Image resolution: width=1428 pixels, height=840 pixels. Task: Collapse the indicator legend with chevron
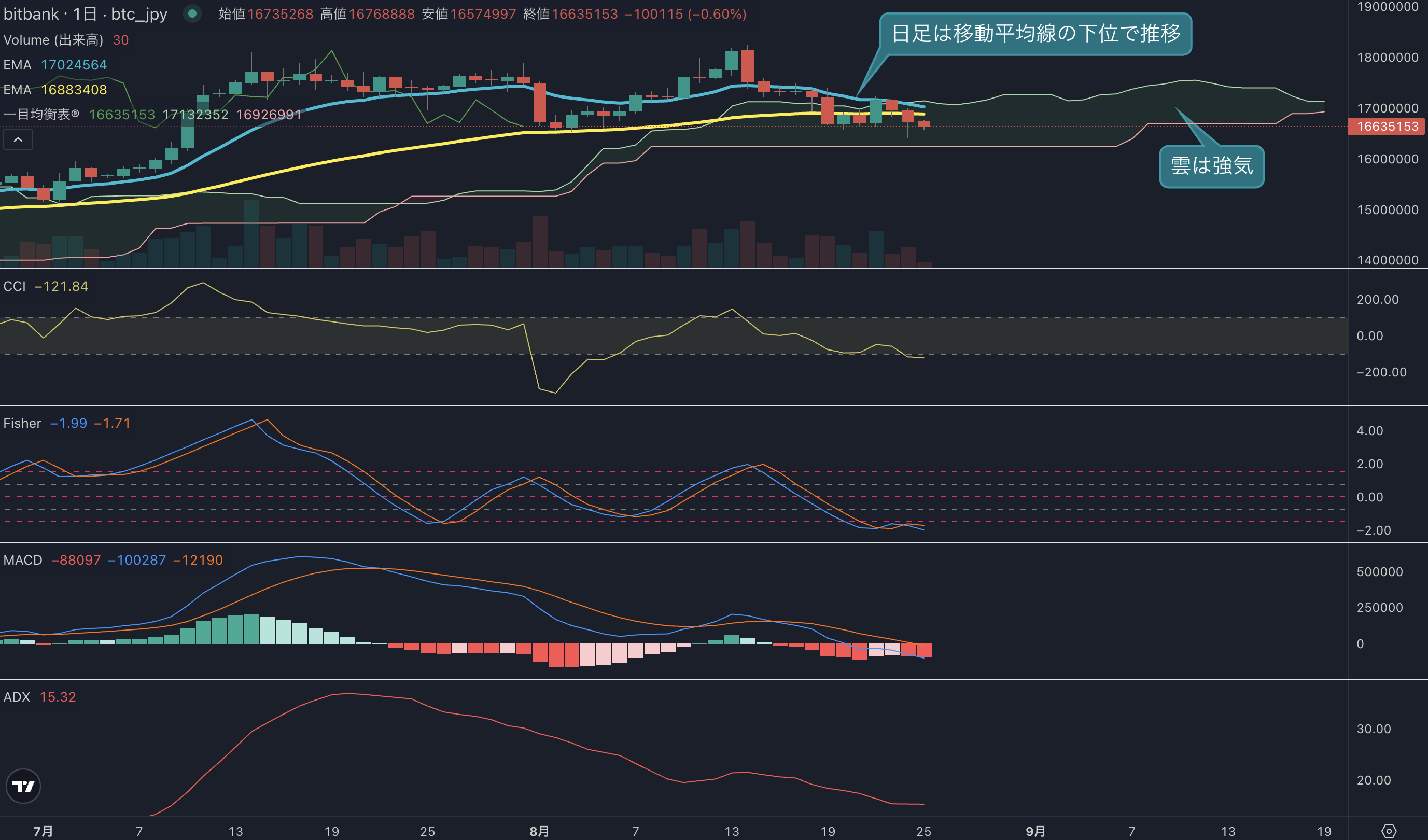pos(18,139)
